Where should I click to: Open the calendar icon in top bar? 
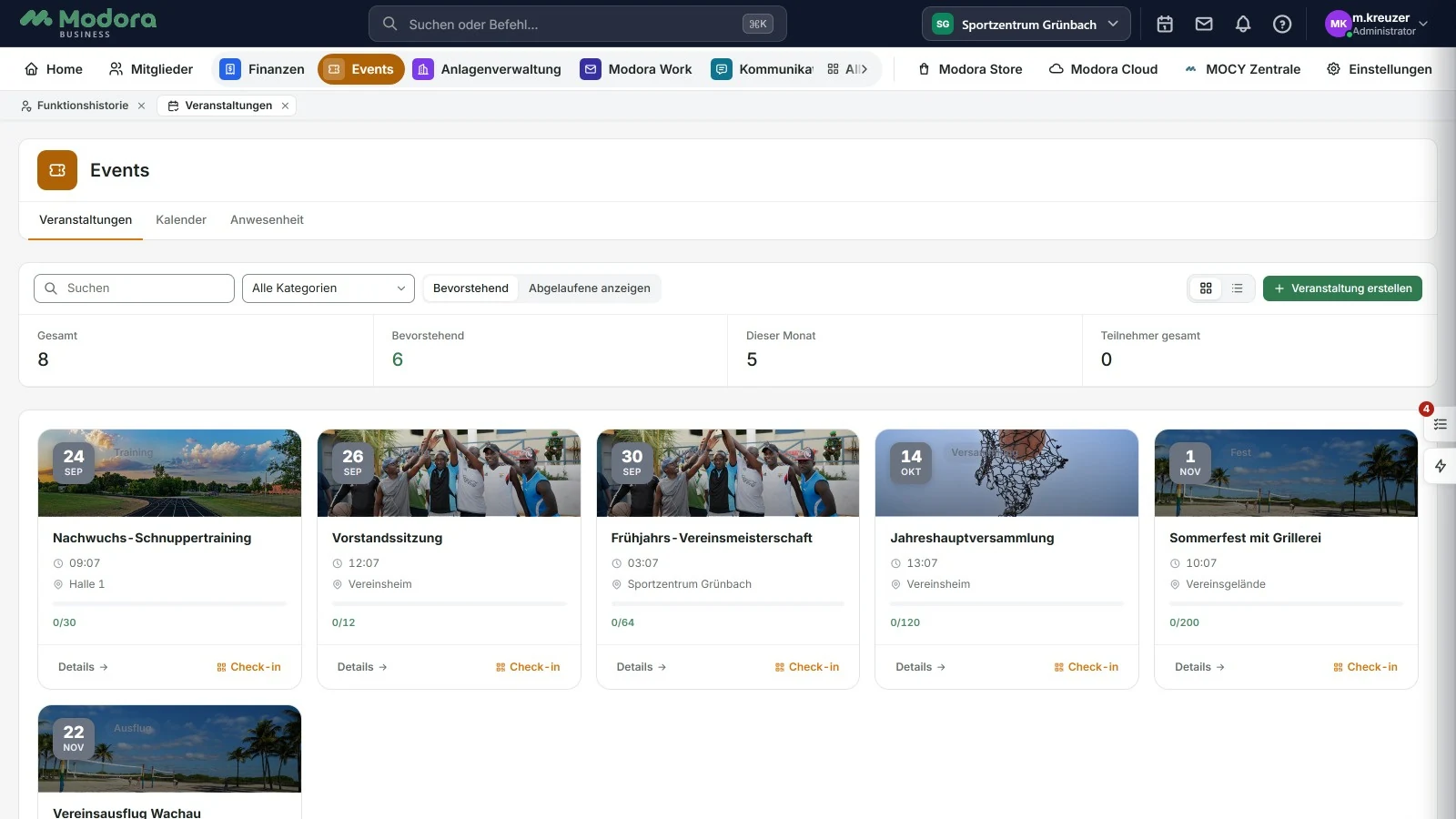click(x=1165, y=25)
